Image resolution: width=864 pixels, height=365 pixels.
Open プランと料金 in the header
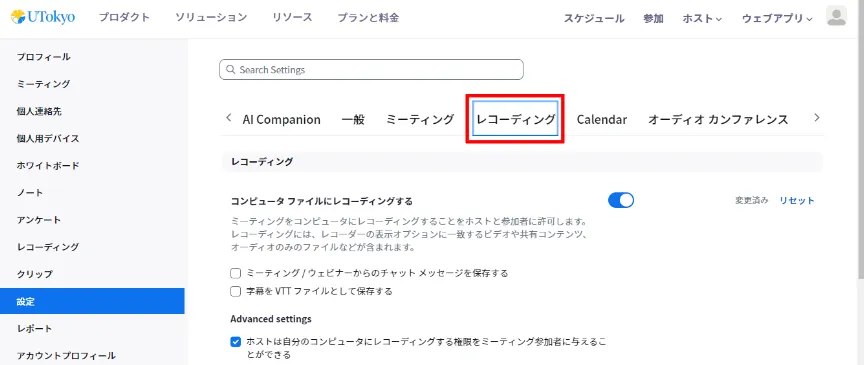coord(368,18)
